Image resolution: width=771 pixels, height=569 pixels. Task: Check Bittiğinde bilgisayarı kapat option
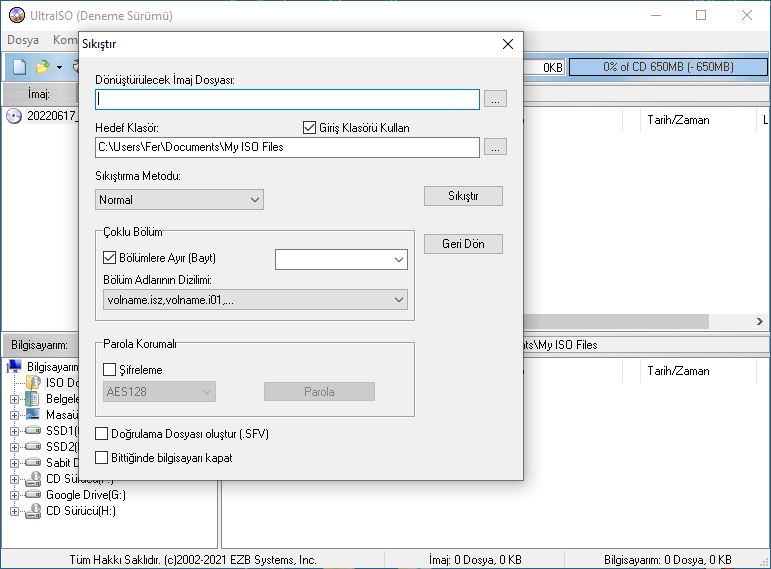[x=101, y=457]
